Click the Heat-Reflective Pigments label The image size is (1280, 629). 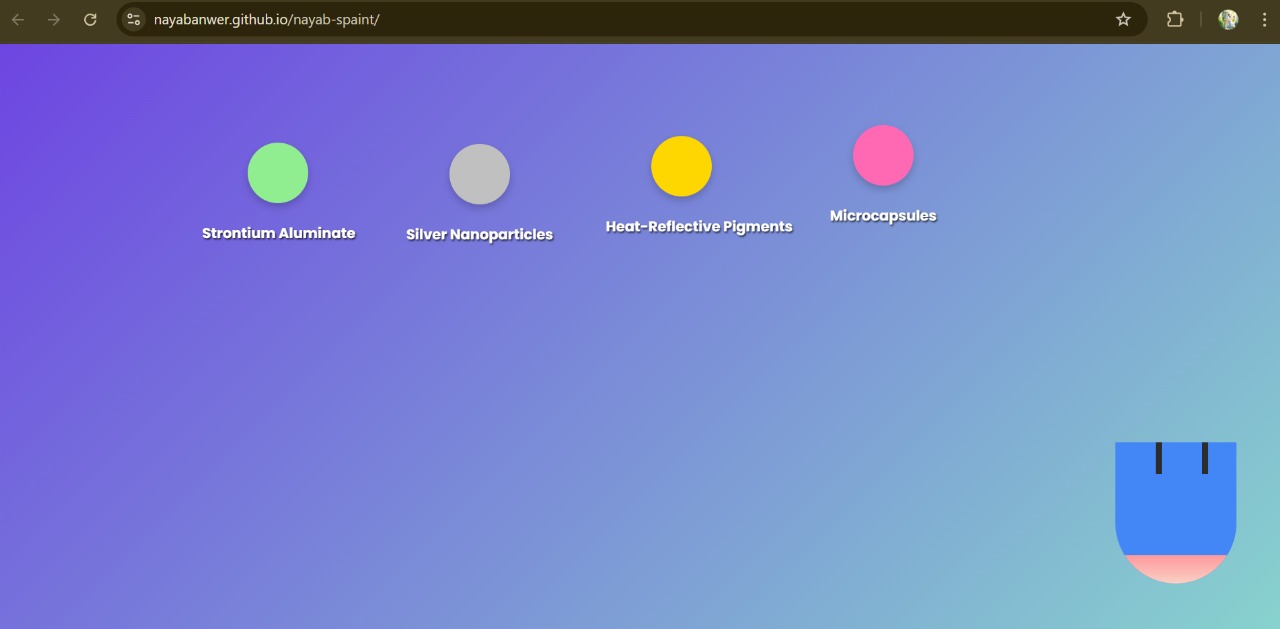(x=699, y=227)
